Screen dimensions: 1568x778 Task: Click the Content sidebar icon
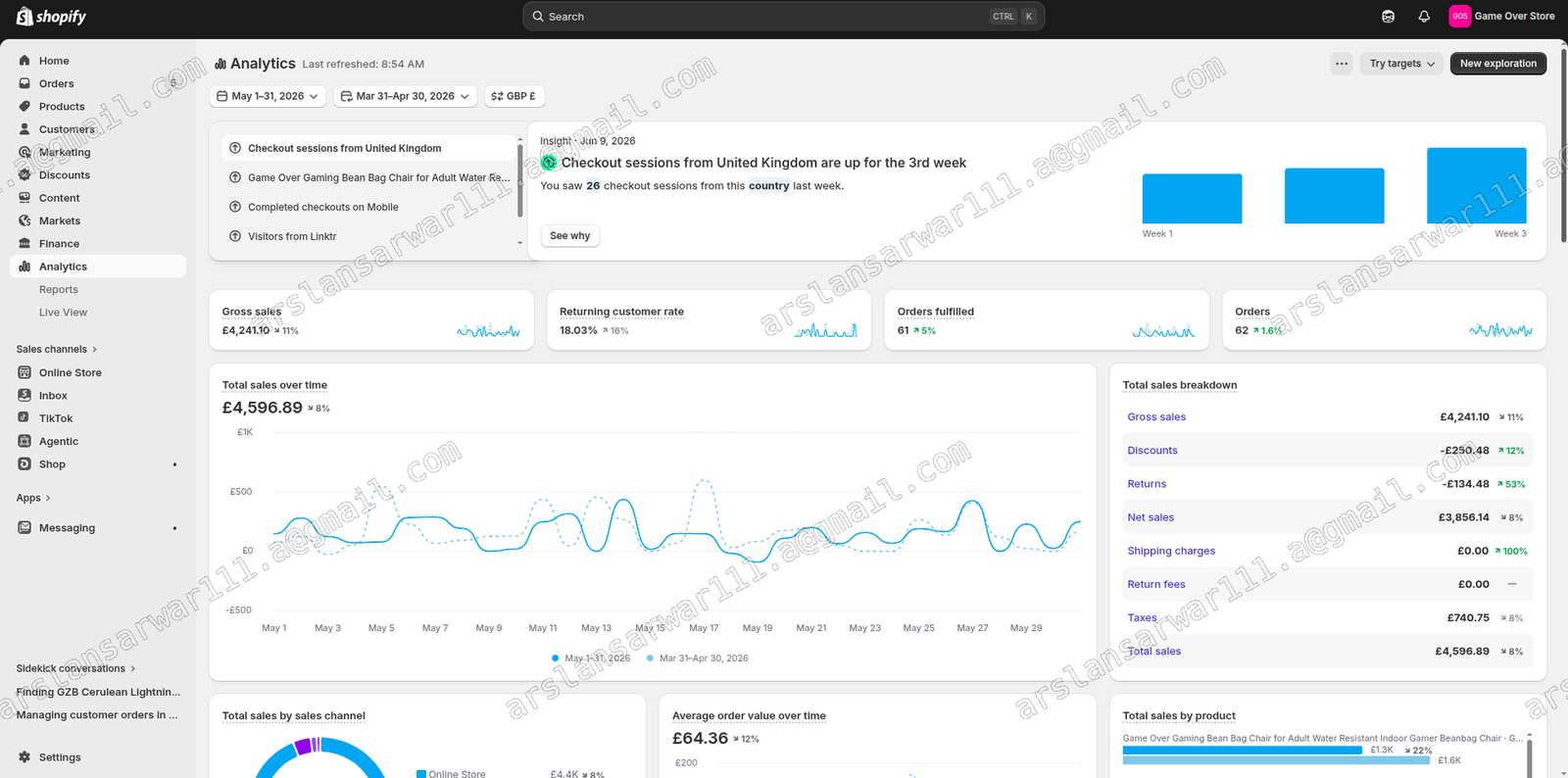pyautogui.click(x=24, y=198)
